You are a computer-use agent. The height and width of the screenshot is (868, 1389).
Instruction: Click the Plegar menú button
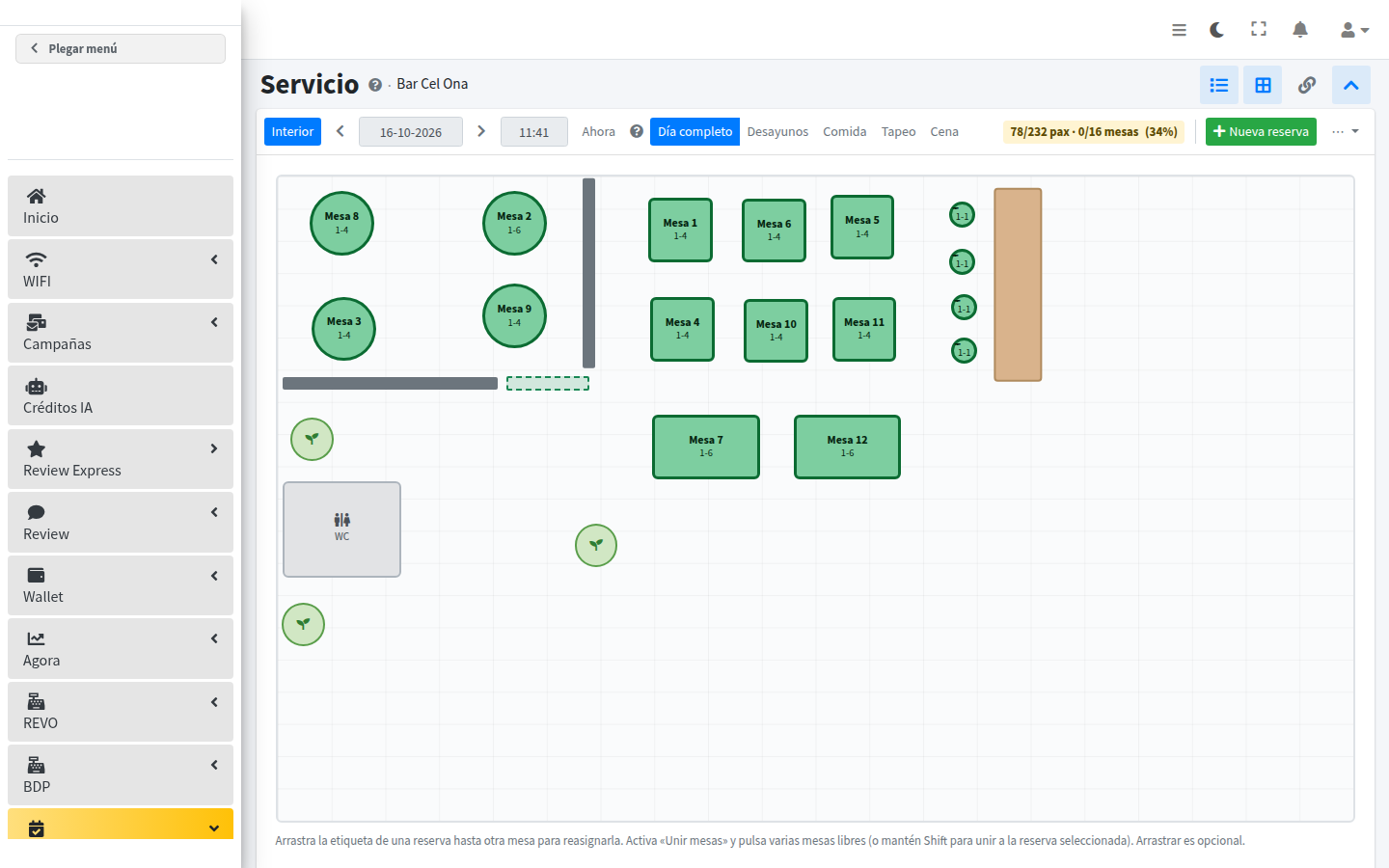coord(121,48)
